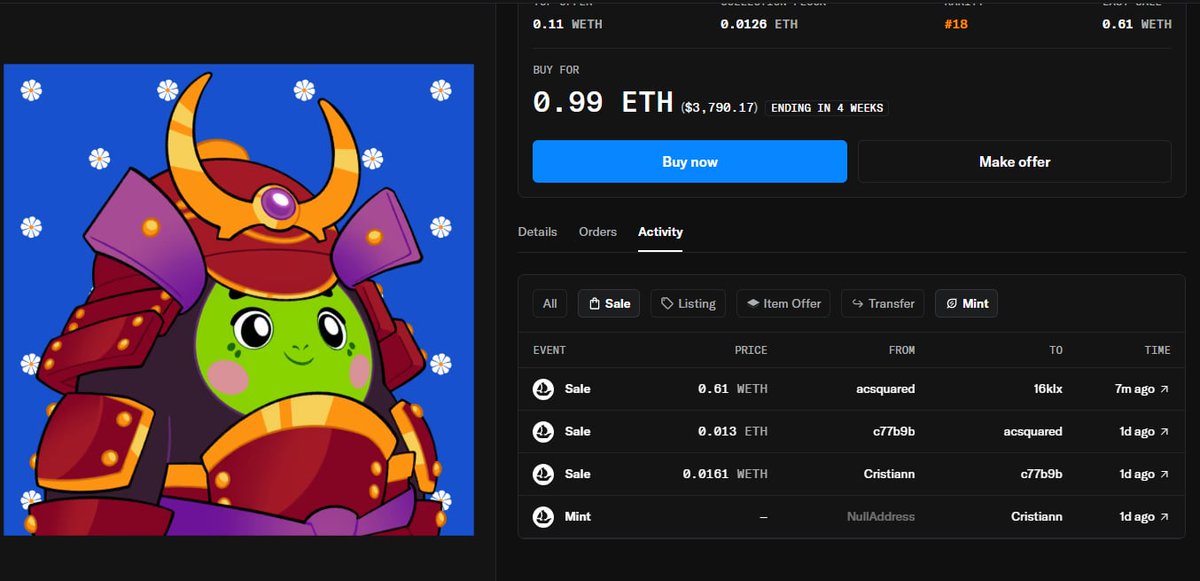Screen dimensions: 1200x581
Task: Open seller Cristiann in 0.0161 WETH row
Action: 890,474
